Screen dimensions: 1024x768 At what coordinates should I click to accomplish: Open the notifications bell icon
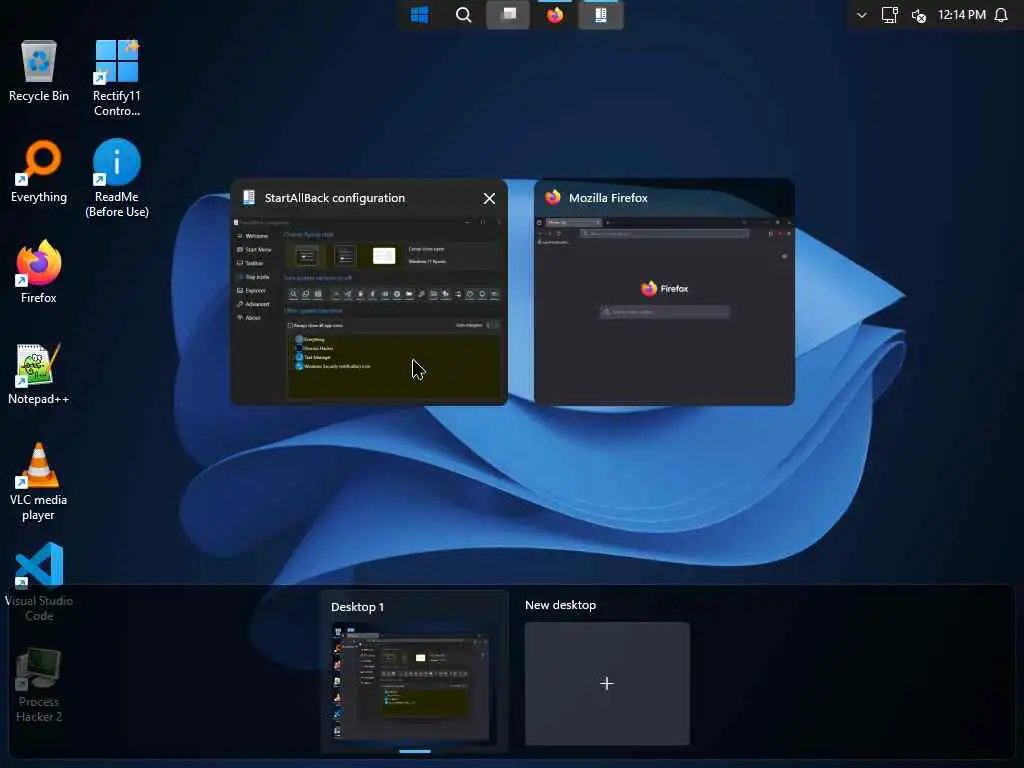(x=1000, y=14)
